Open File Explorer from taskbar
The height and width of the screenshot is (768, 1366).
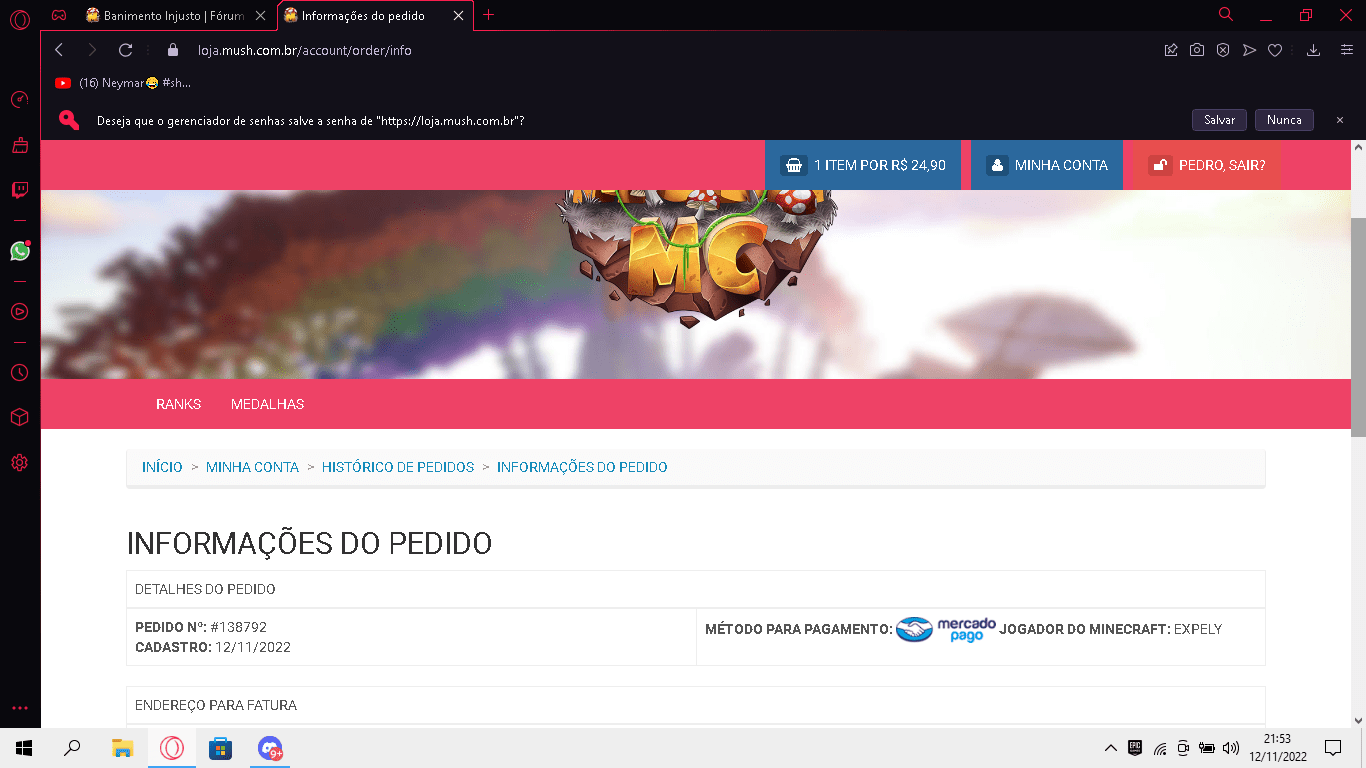click(x=123, y=748)
